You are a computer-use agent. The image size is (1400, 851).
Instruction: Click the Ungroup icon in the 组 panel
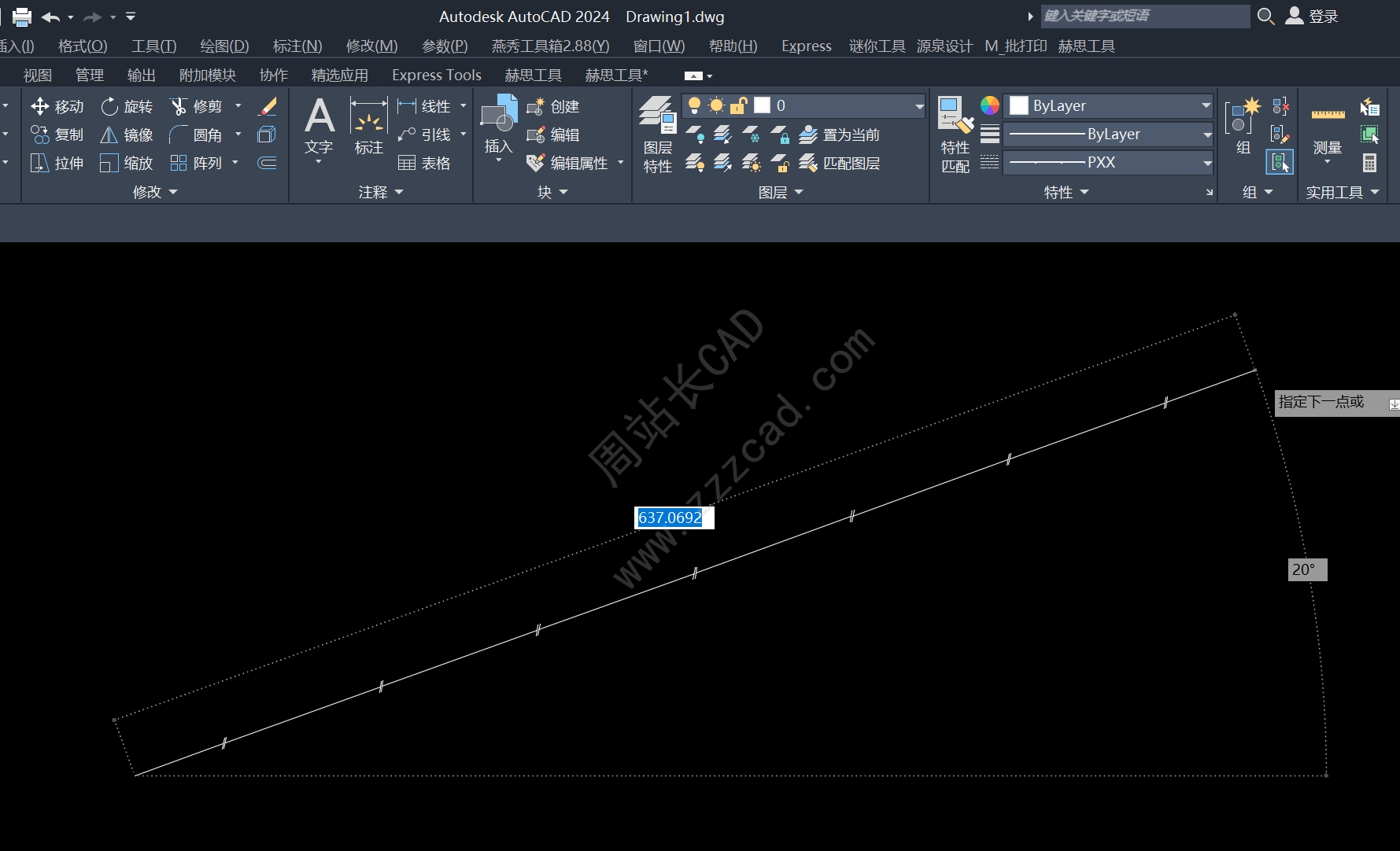coord(1281,106)
